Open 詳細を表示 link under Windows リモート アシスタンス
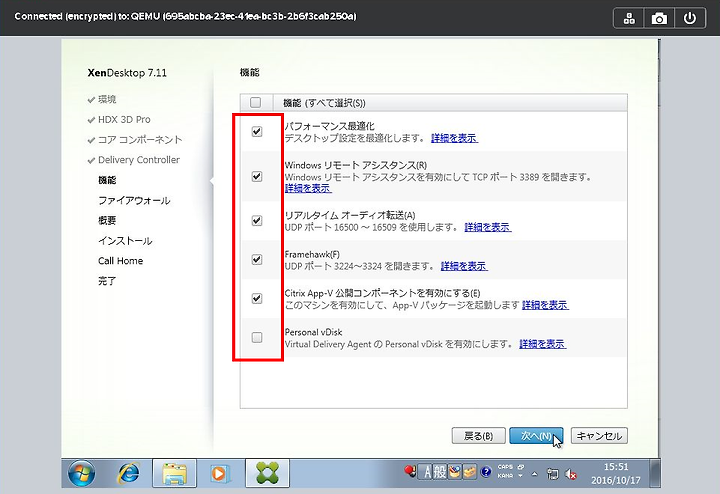Viewport: 720px width, 494px height. click(x=308, y=188)
